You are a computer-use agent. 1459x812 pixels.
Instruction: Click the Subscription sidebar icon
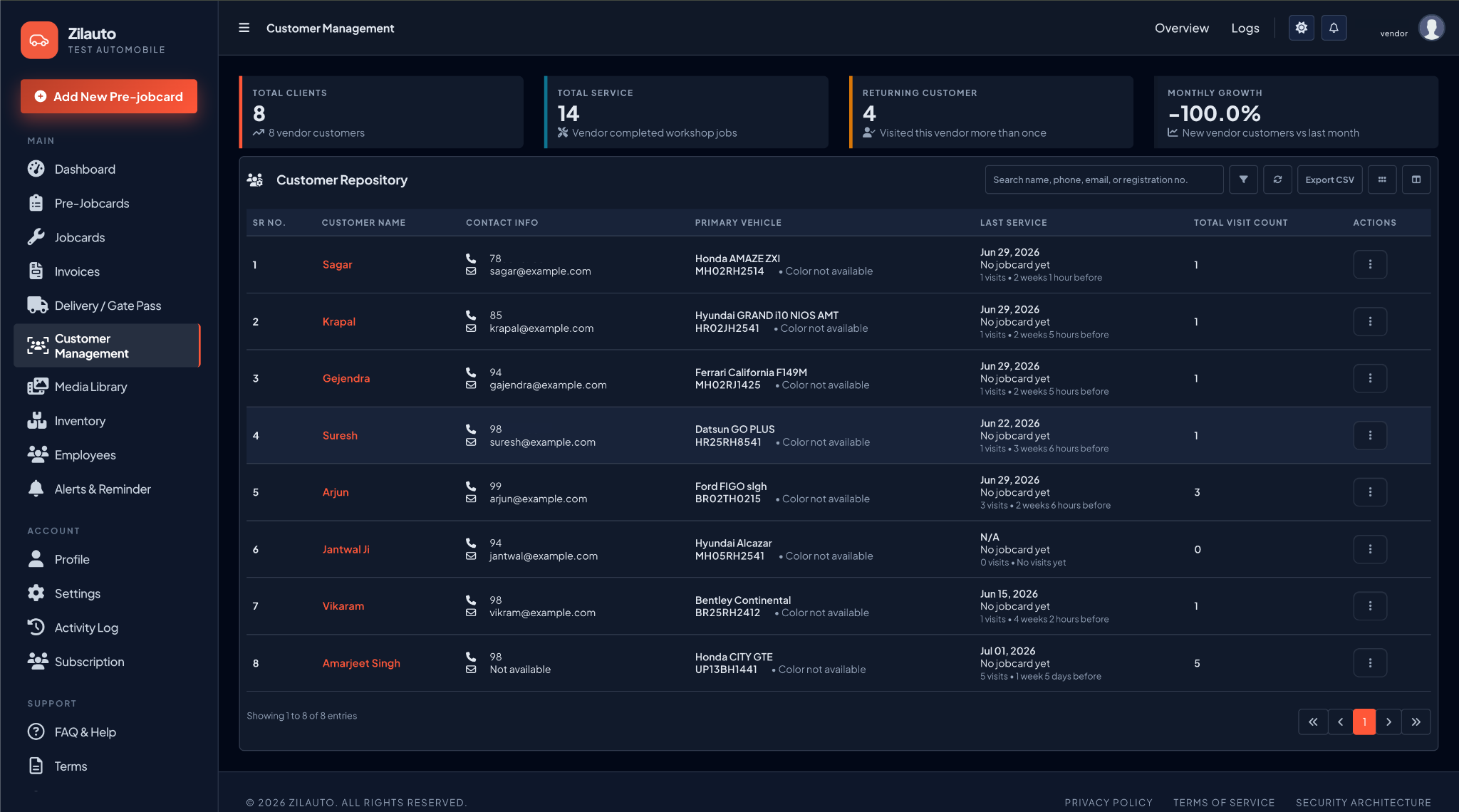pos(37,661)
